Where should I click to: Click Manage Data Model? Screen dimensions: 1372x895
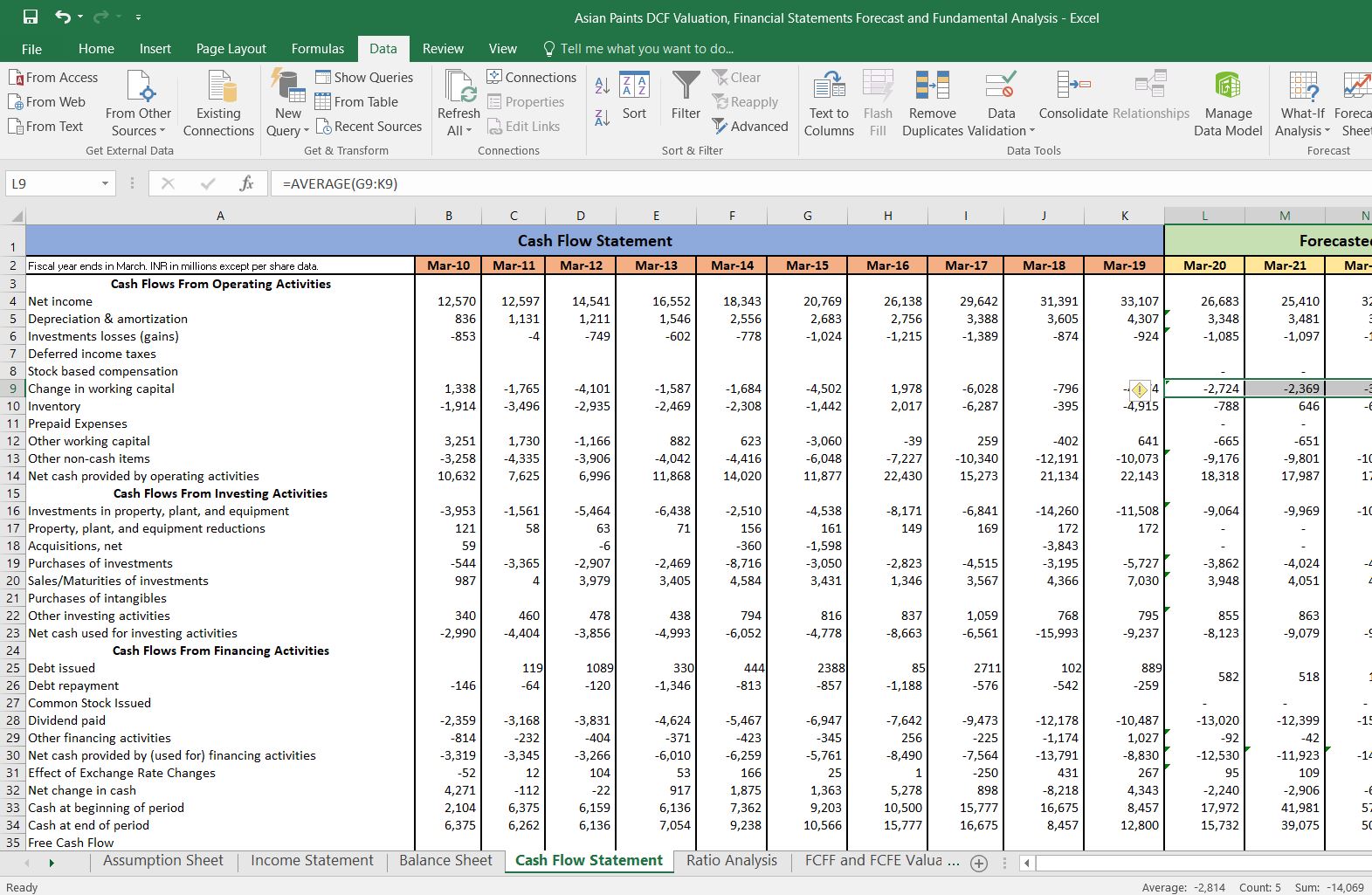[x=1228, y=103]
